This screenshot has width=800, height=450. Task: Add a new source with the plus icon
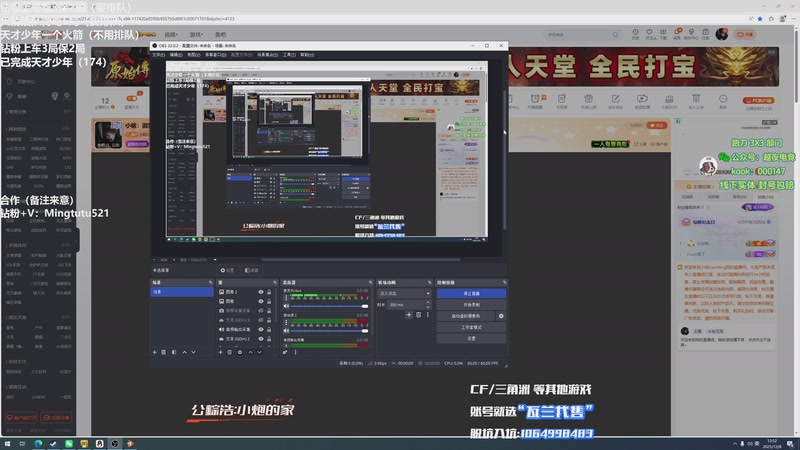tap(220, 352)
